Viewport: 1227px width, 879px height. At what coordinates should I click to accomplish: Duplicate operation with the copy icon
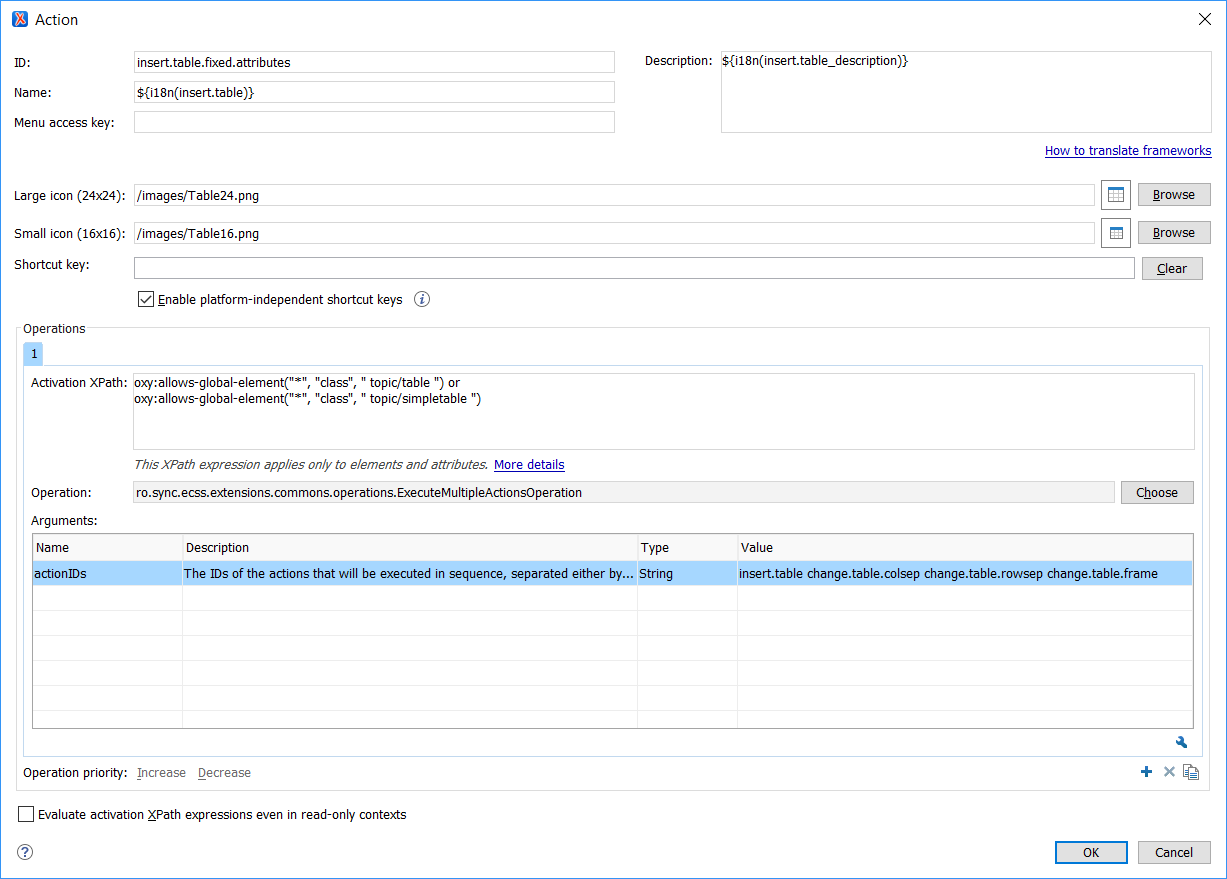click(x=1190, y=772)
